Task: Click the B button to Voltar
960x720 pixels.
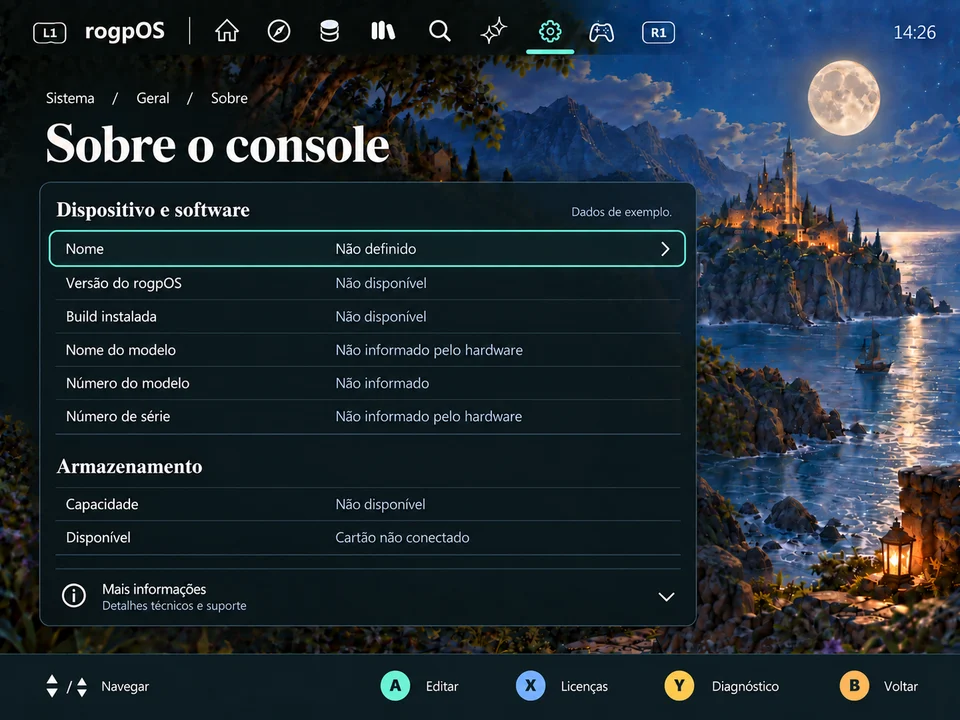Action: click(854, 686)
